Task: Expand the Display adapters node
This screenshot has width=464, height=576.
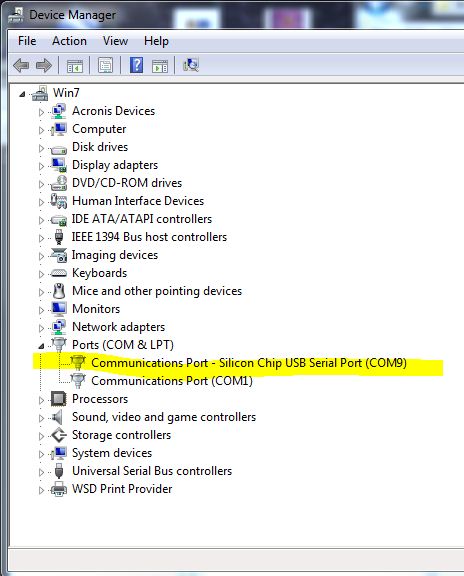Action: pyautogui.click(x=41, y=166)
